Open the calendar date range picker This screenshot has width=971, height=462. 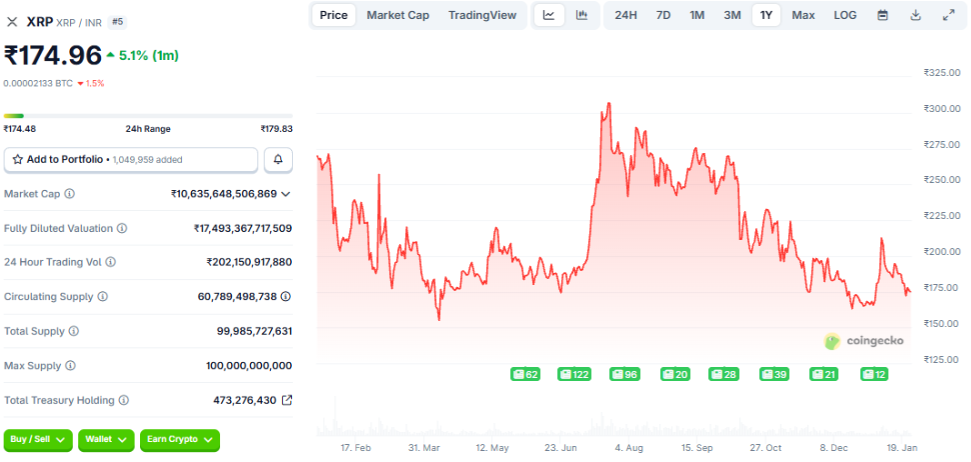coord(882,15)
